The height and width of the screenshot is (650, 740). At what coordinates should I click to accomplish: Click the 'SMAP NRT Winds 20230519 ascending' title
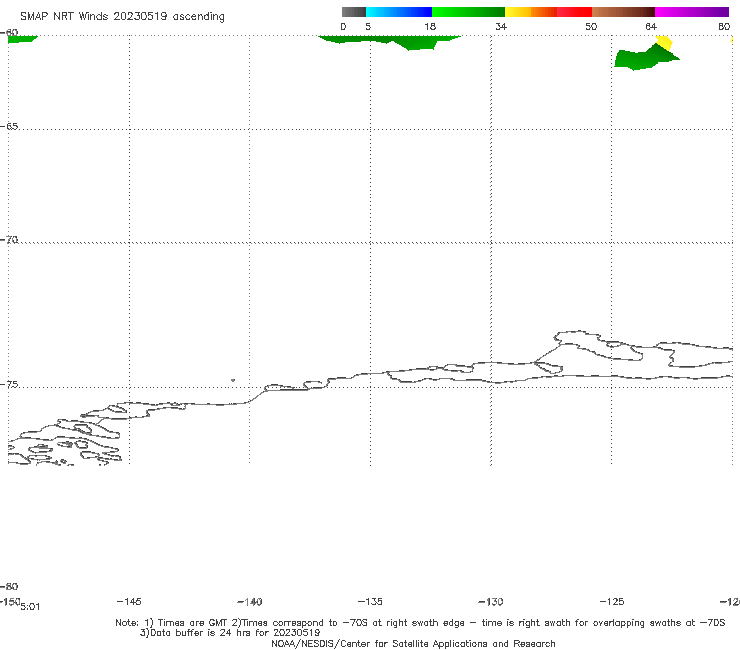pyautogui.click(x=122, y=17)
